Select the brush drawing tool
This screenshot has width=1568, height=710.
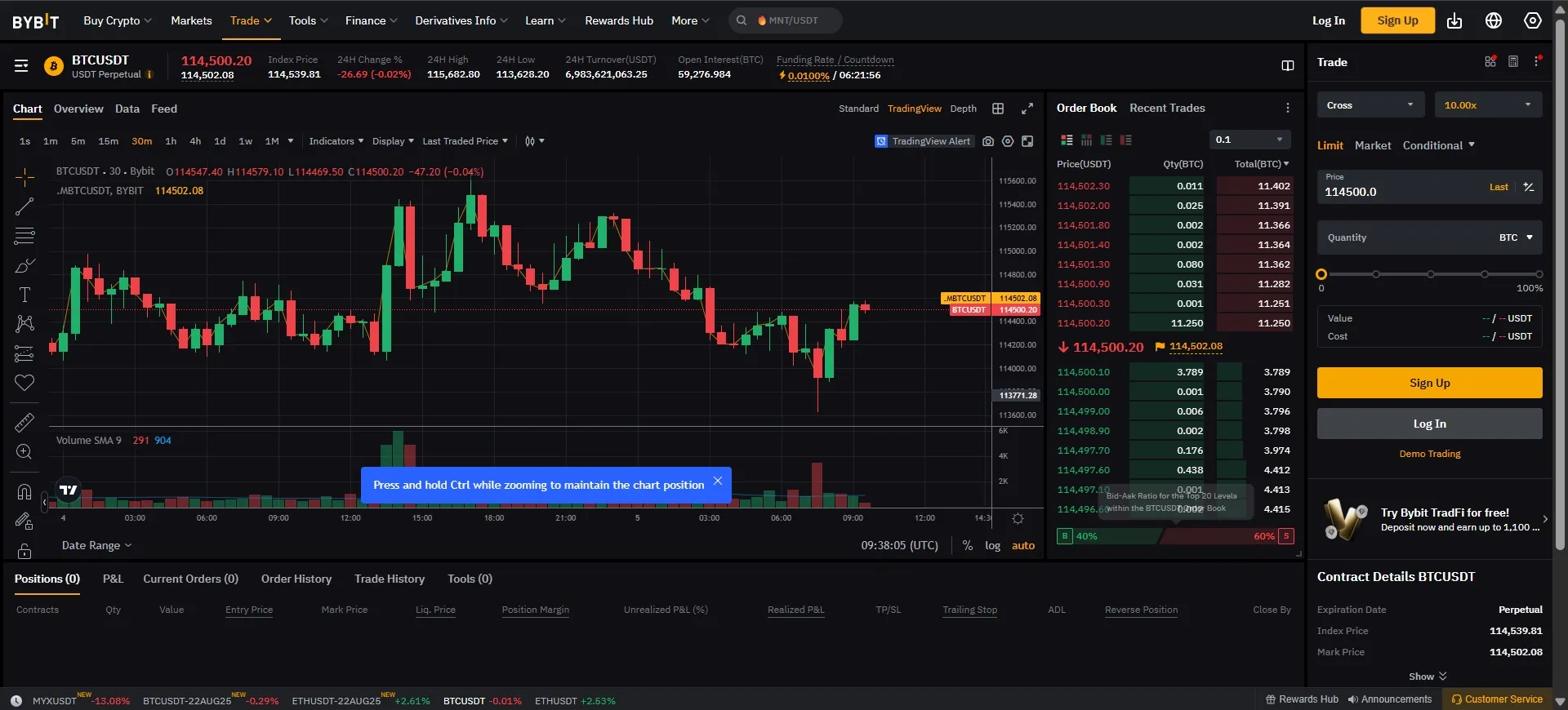[x=24, y=265]
